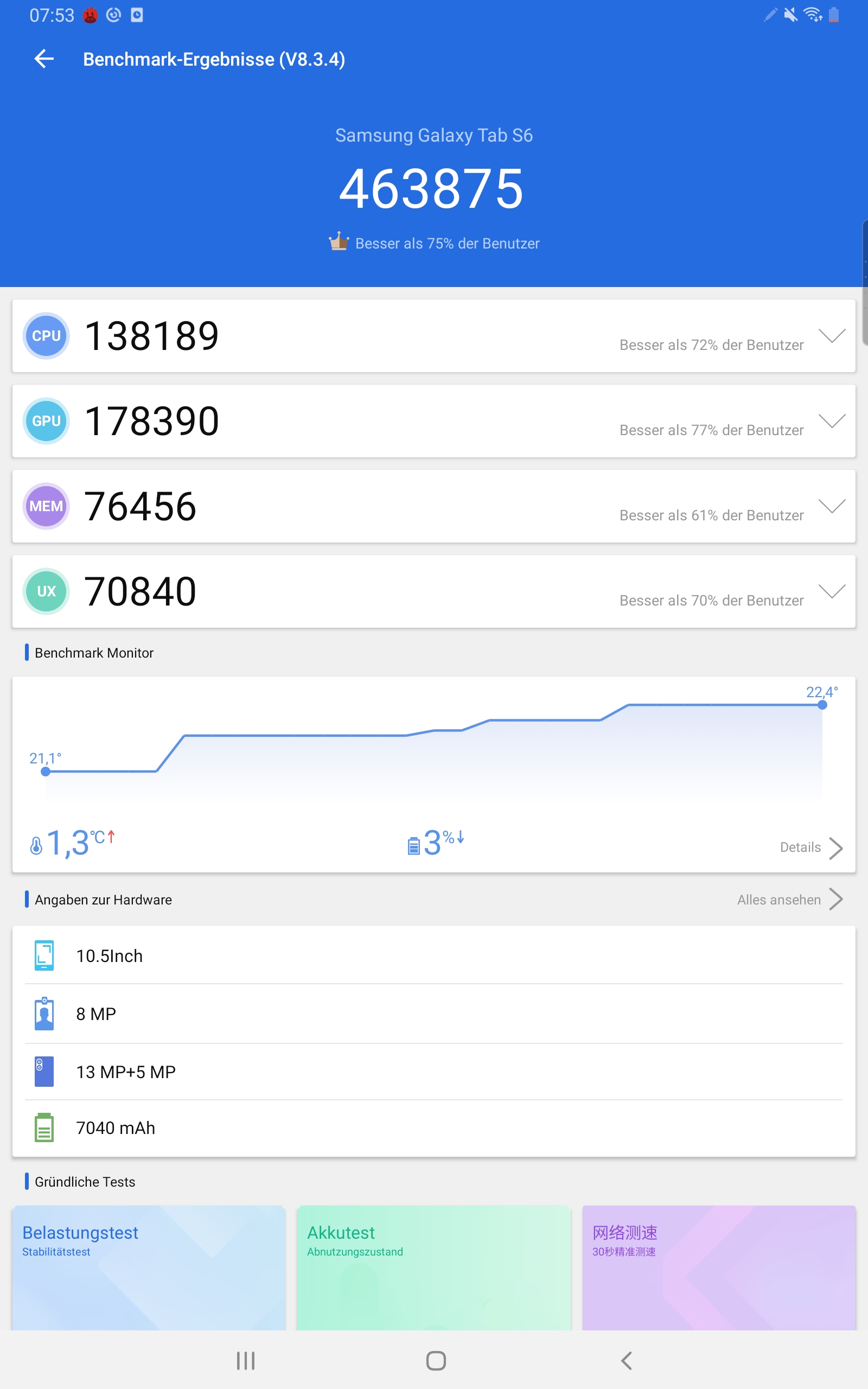Tap Samsung Galaxy Tab S6 device name
The width and height of the screenshot is (868, 1389).
(434, 136)
